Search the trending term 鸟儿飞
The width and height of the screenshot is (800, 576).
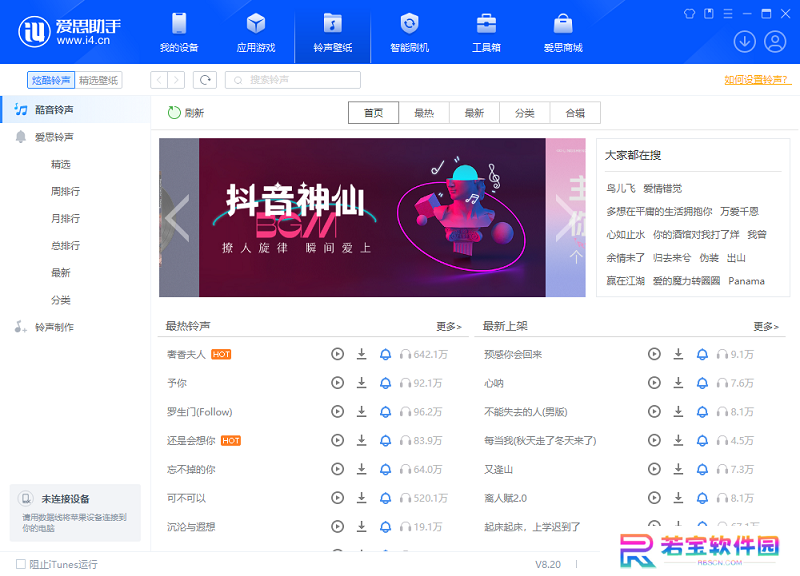[x=620, y=189]
